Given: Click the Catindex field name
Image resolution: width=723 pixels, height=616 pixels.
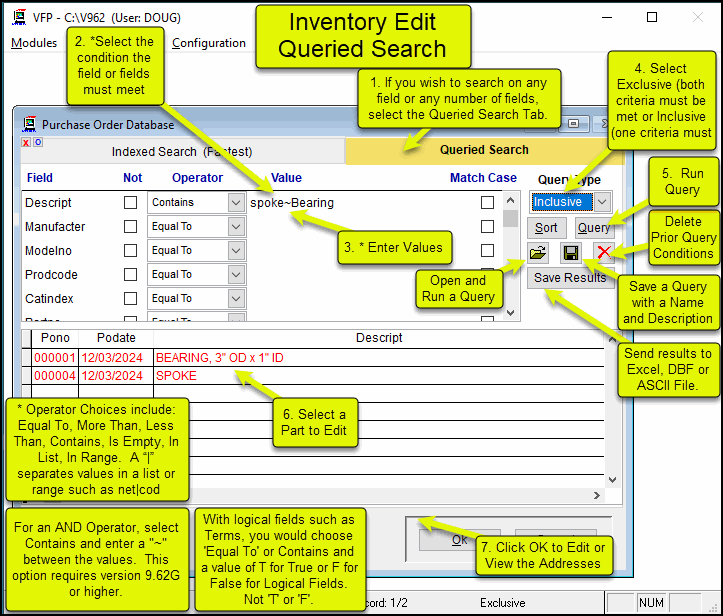Looking at the screenshot, I should coord(49,298).
